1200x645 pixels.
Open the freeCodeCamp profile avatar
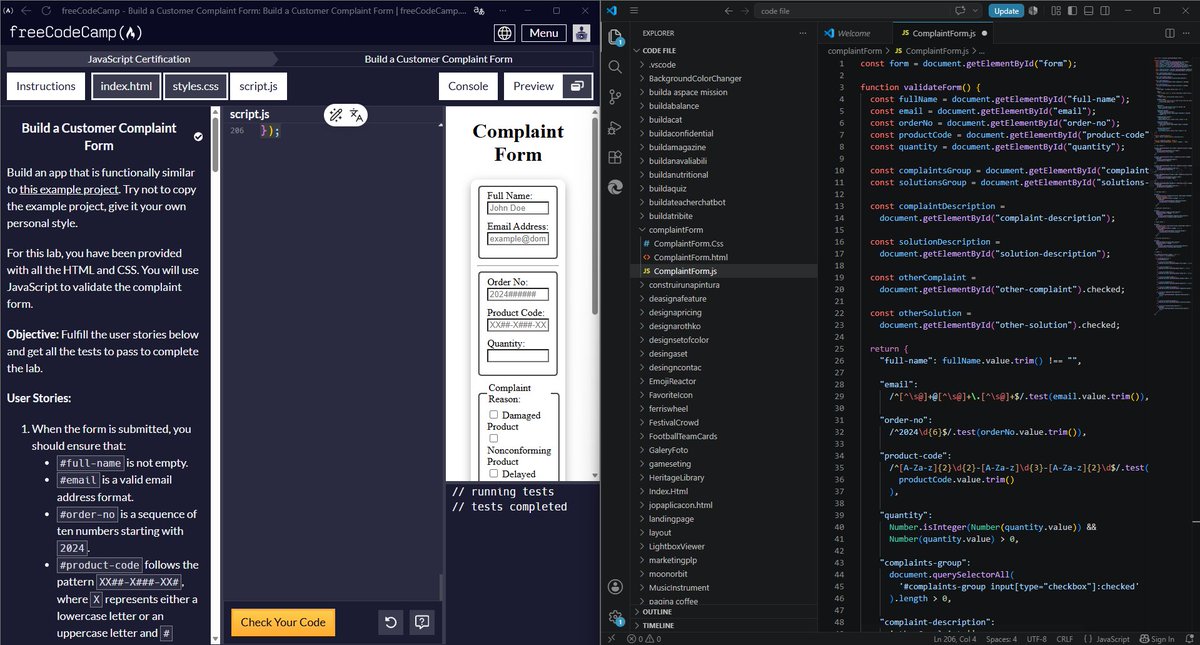coord(581,33)
